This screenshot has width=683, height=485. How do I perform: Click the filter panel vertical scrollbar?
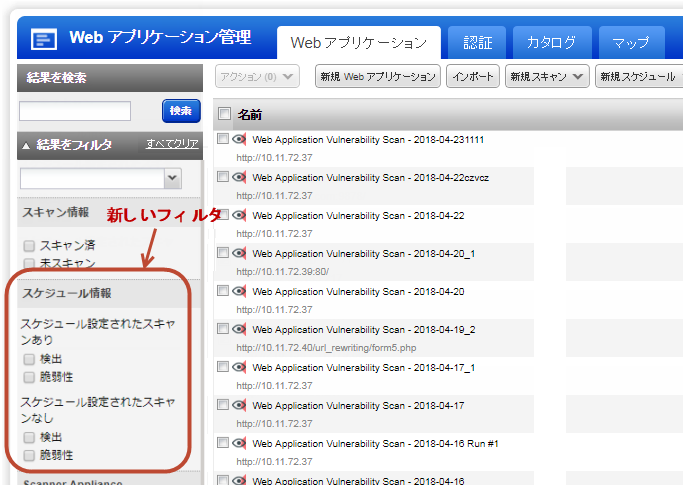[x=202, y=322]
